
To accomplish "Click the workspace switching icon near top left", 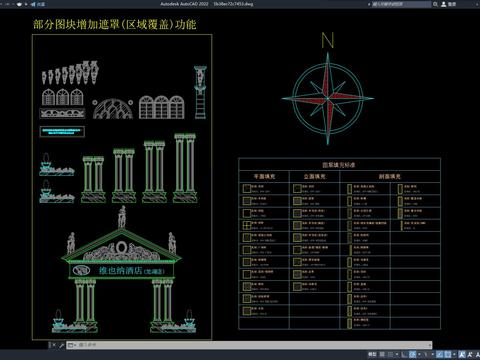I will click(x=19, y=4).
